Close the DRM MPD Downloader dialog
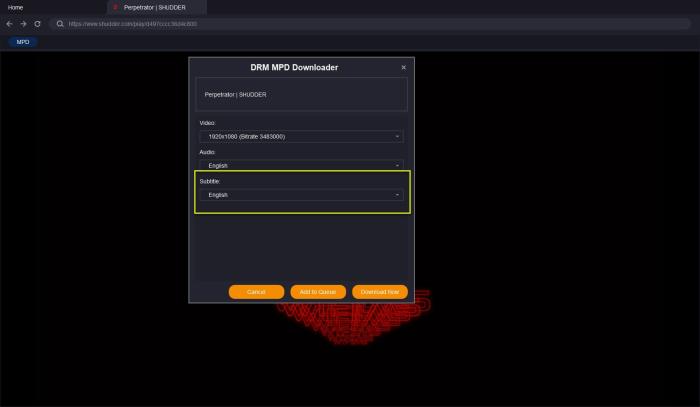The width and height of the screenshot is (700, 407). [404, 67]
